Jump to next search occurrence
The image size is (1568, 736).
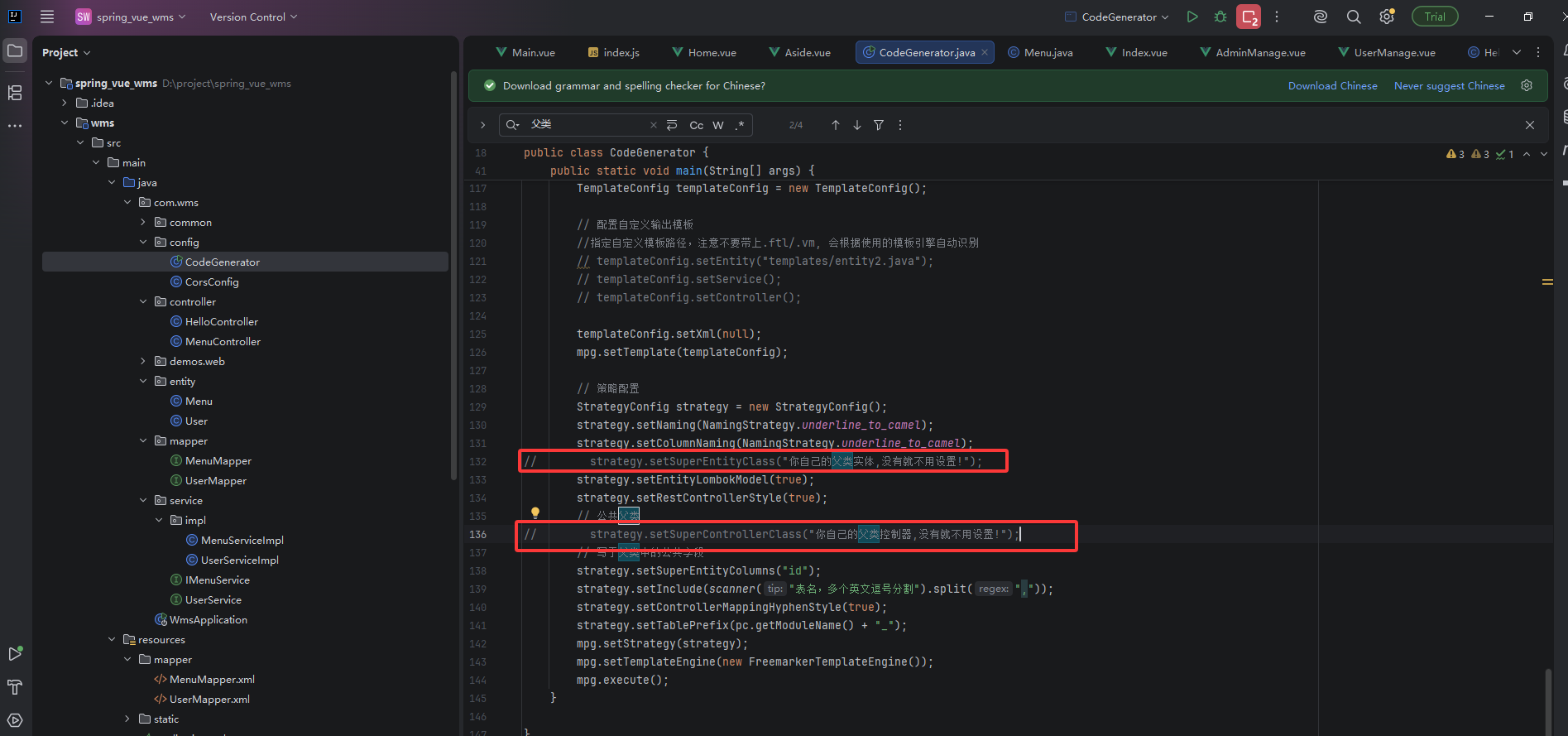coord(857,125)
